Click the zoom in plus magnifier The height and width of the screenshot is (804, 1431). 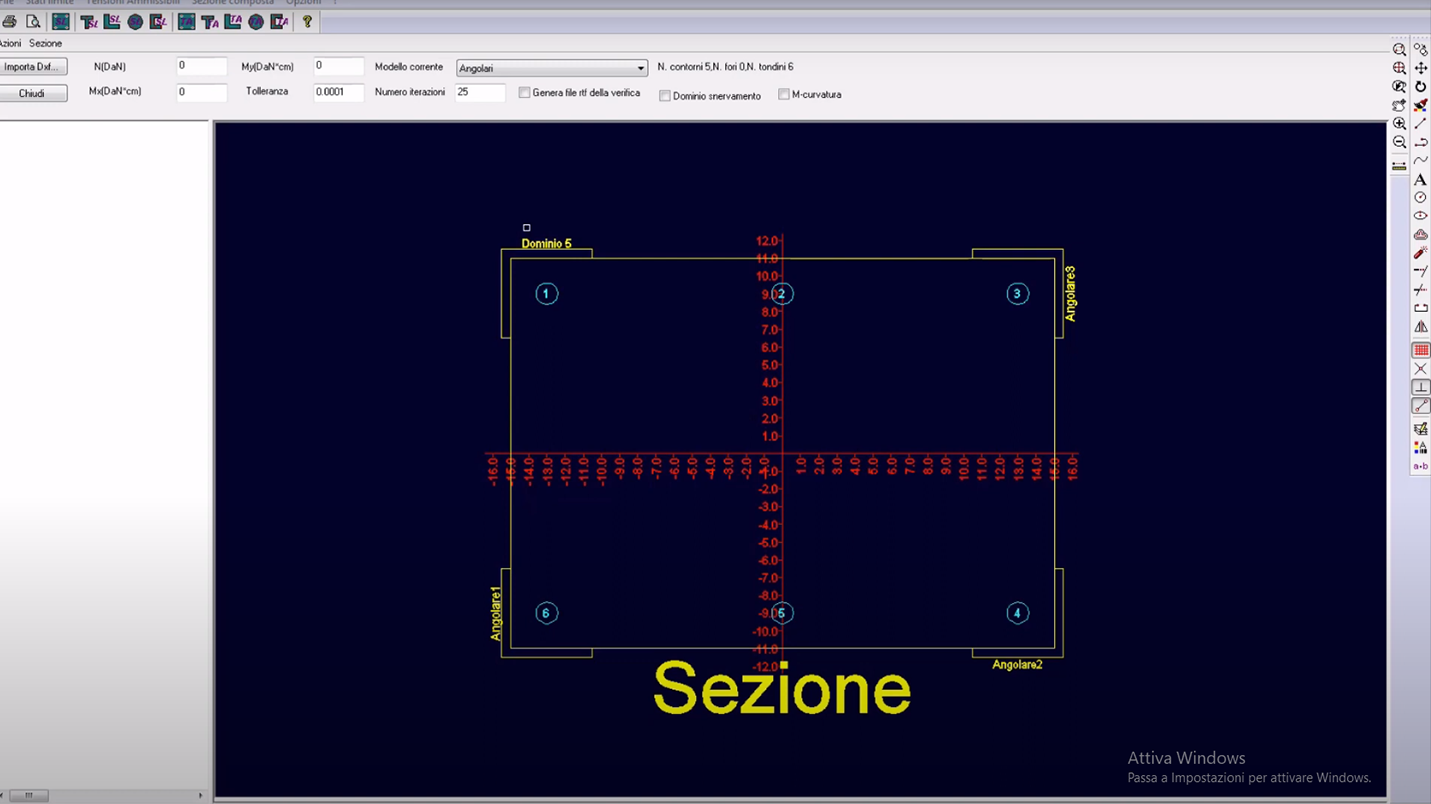coord(1399,124)
